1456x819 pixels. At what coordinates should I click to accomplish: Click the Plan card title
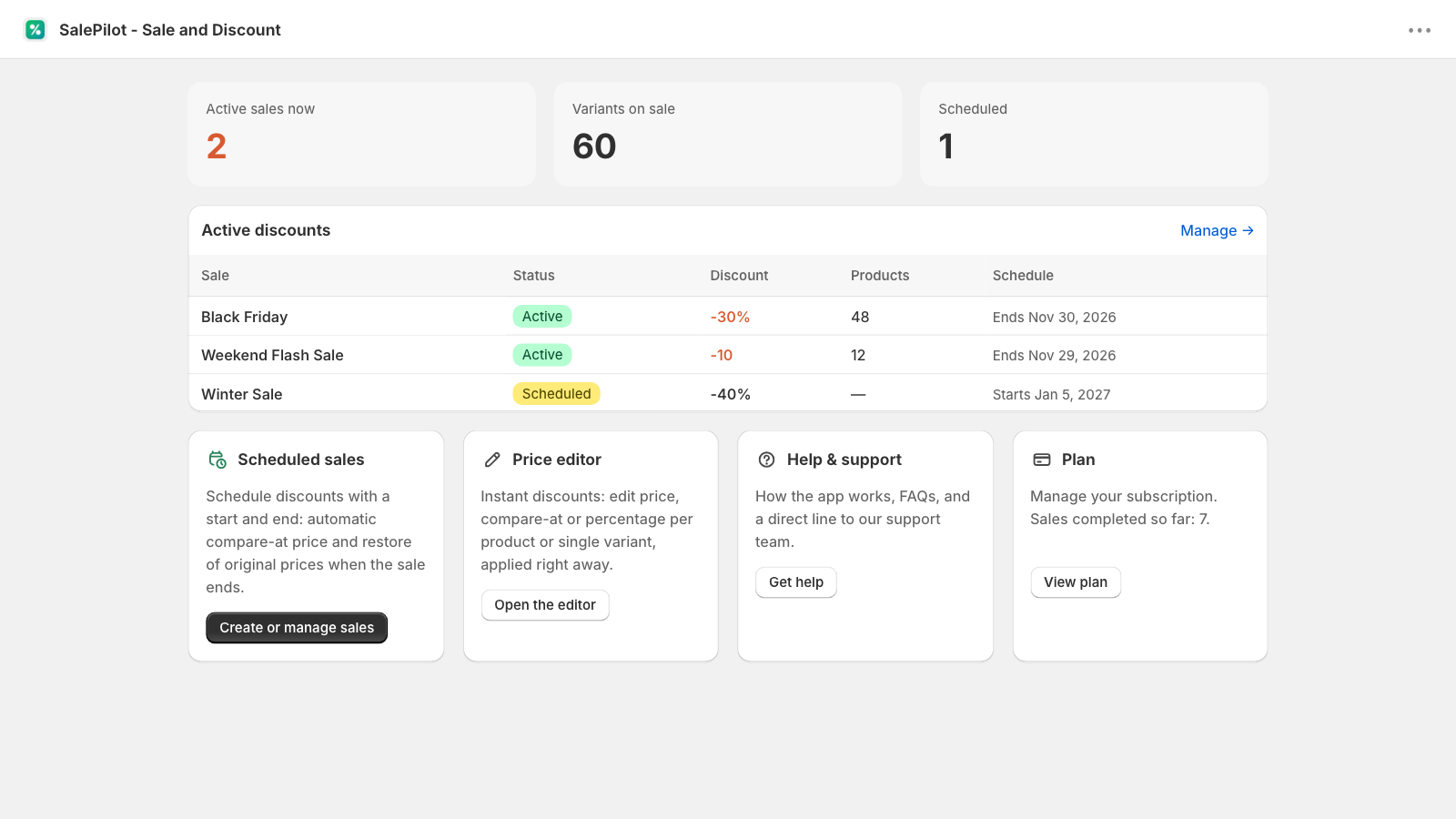[x=1078, y=460]
